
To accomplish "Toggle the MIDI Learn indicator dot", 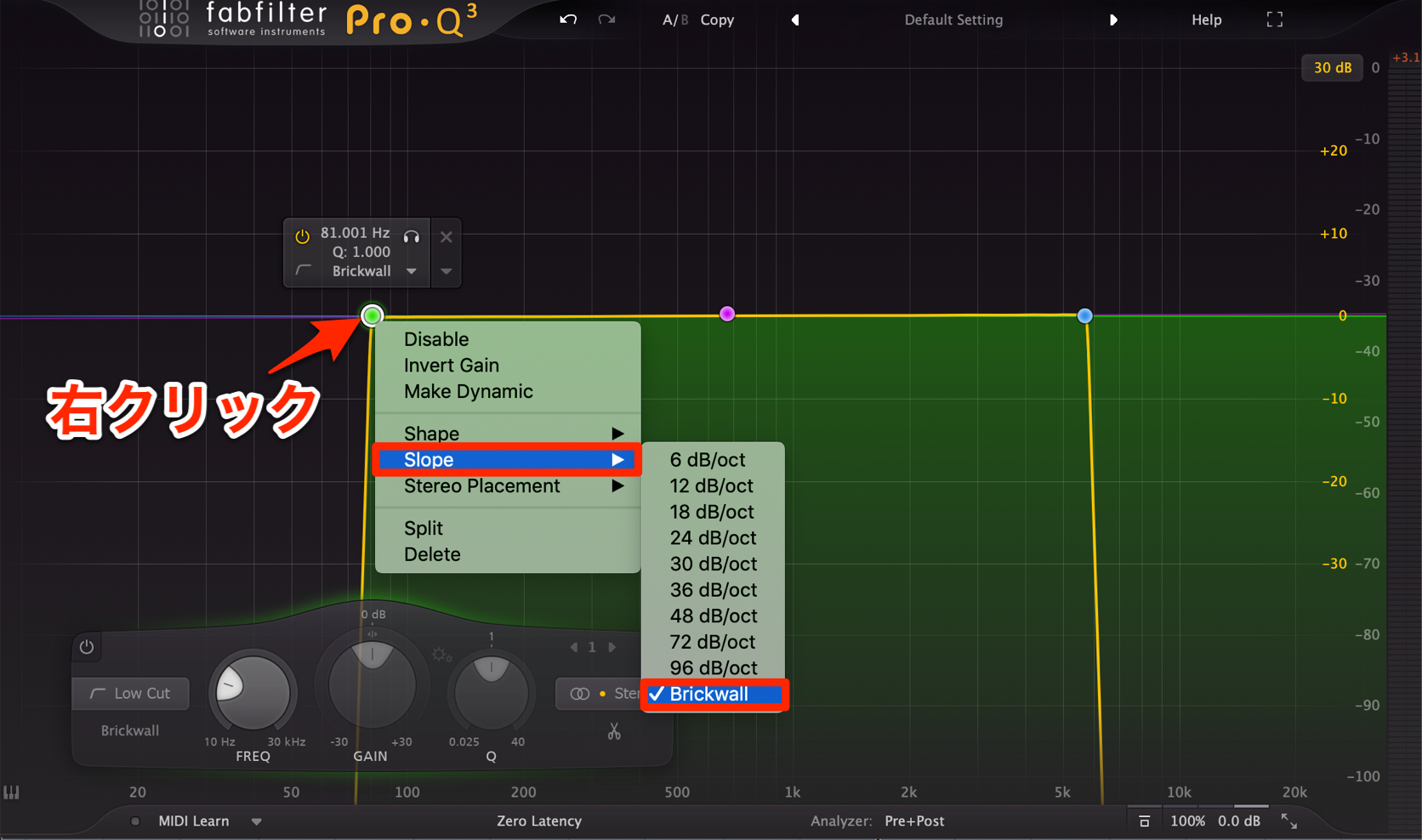I will 135,821.
